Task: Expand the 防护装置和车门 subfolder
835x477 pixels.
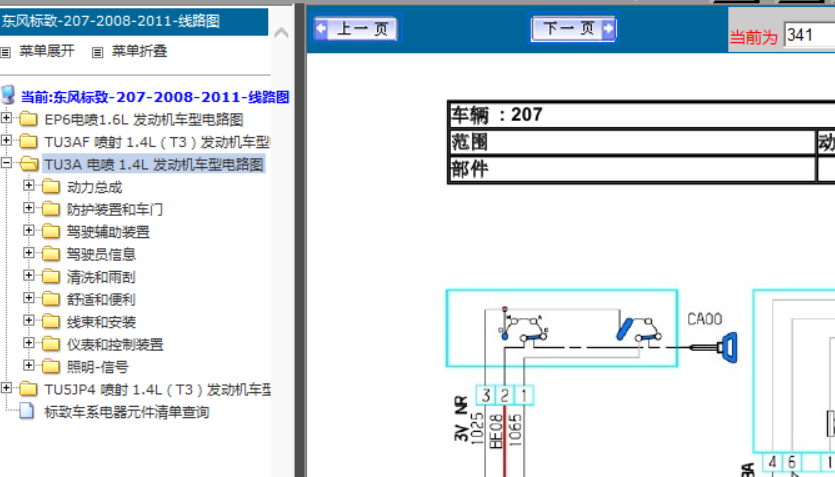Action: tap(29, 208)
